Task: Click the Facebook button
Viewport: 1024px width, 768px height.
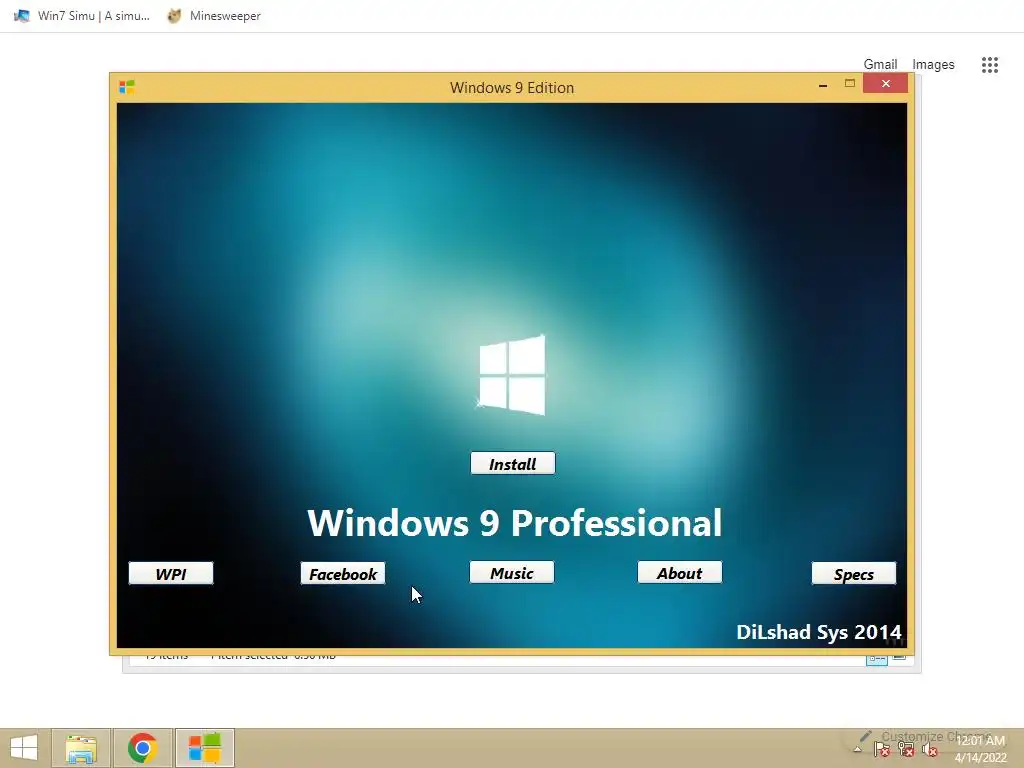Action: (343, 573)
